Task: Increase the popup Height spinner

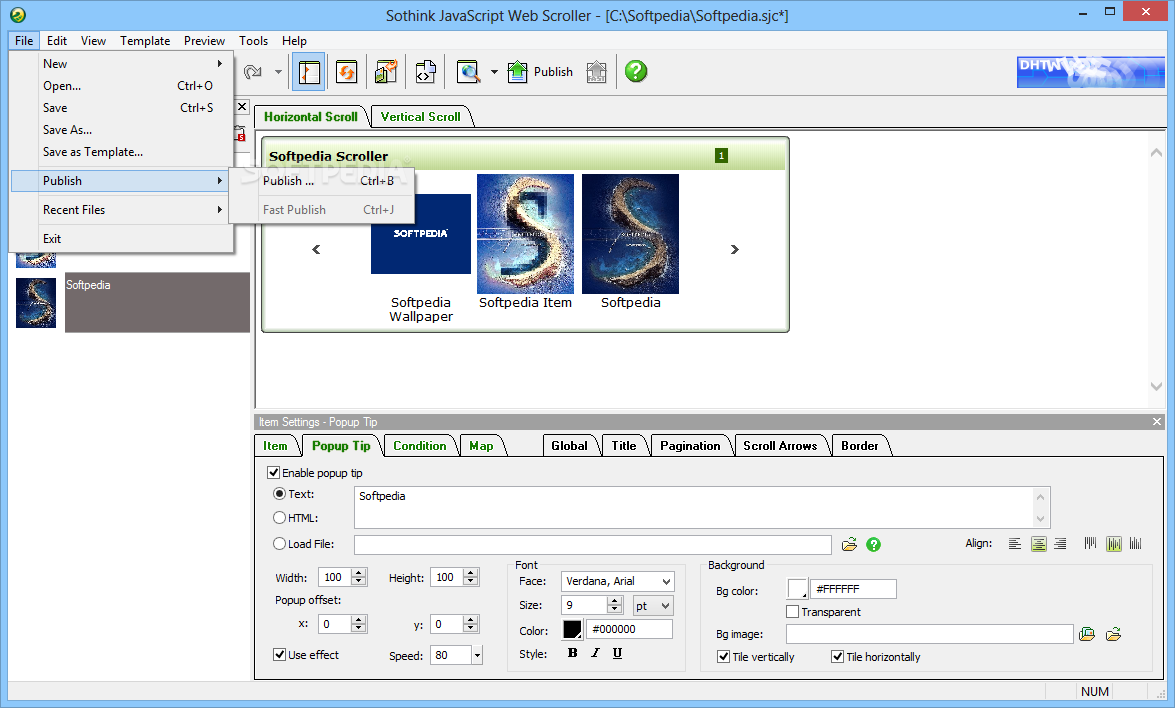Action: point(471,573)
